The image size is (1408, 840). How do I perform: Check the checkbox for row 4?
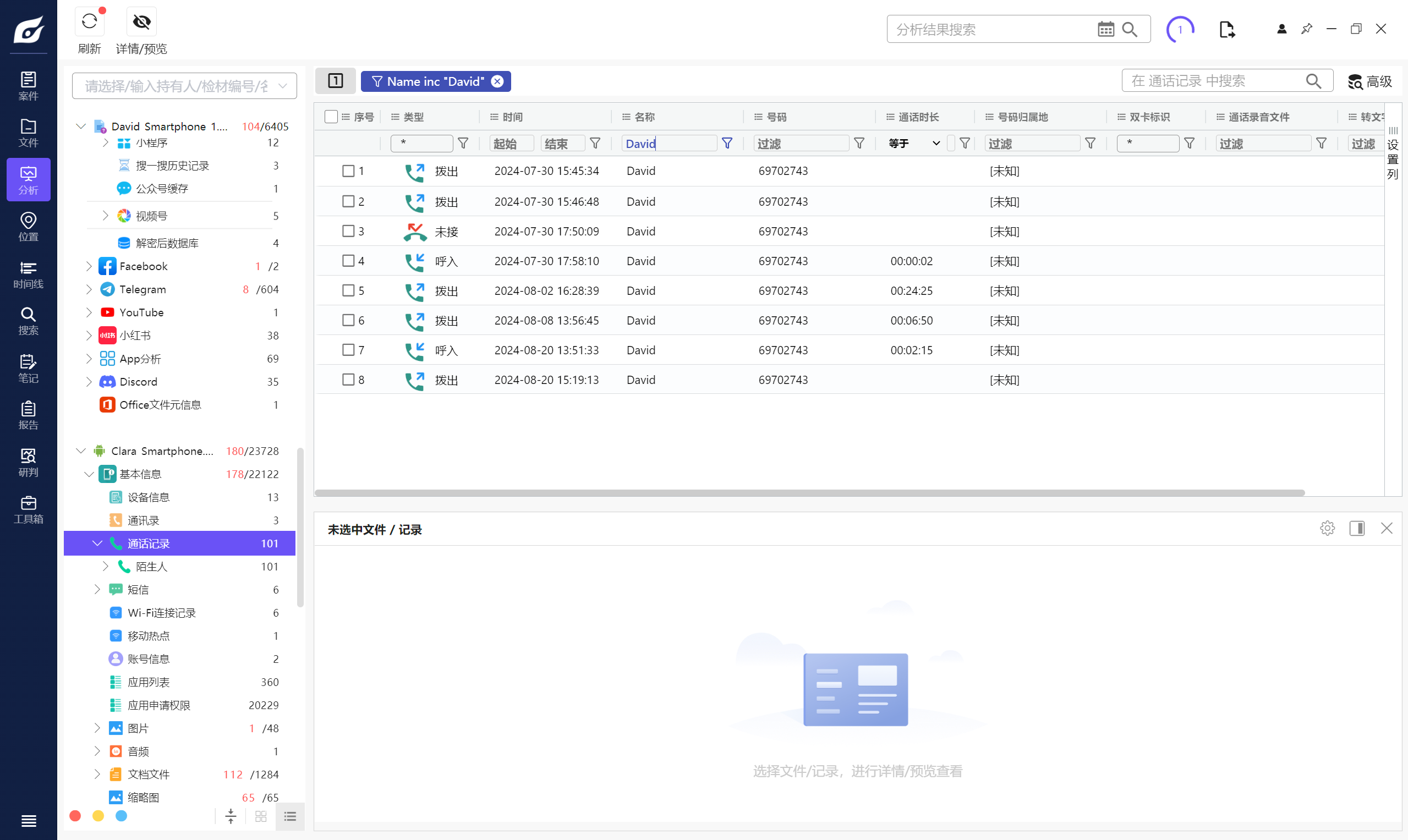pyautogui.click(x=348, y=261)
